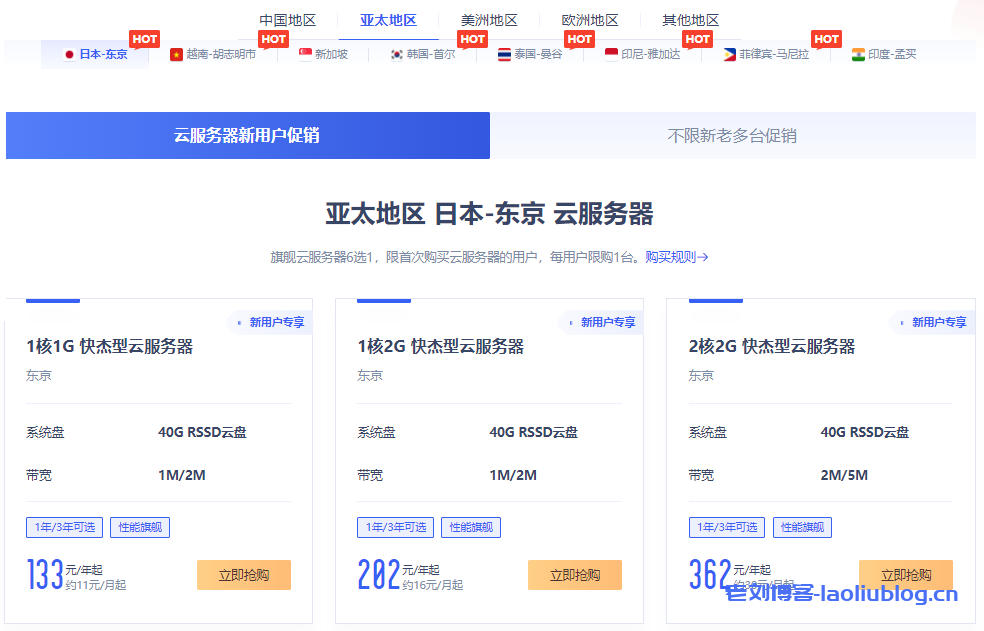Screen dimensions: 984x631
Task: Click 立即抢购 for the 1核2G server
Action: click(575, 575)
